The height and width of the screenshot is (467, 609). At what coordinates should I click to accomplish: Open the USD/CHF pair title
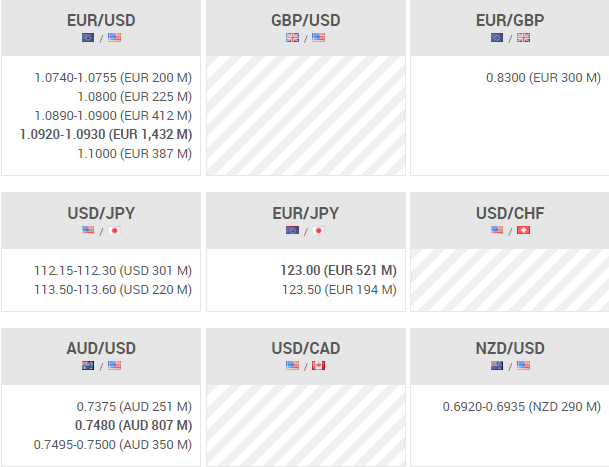tap(510, 213)
